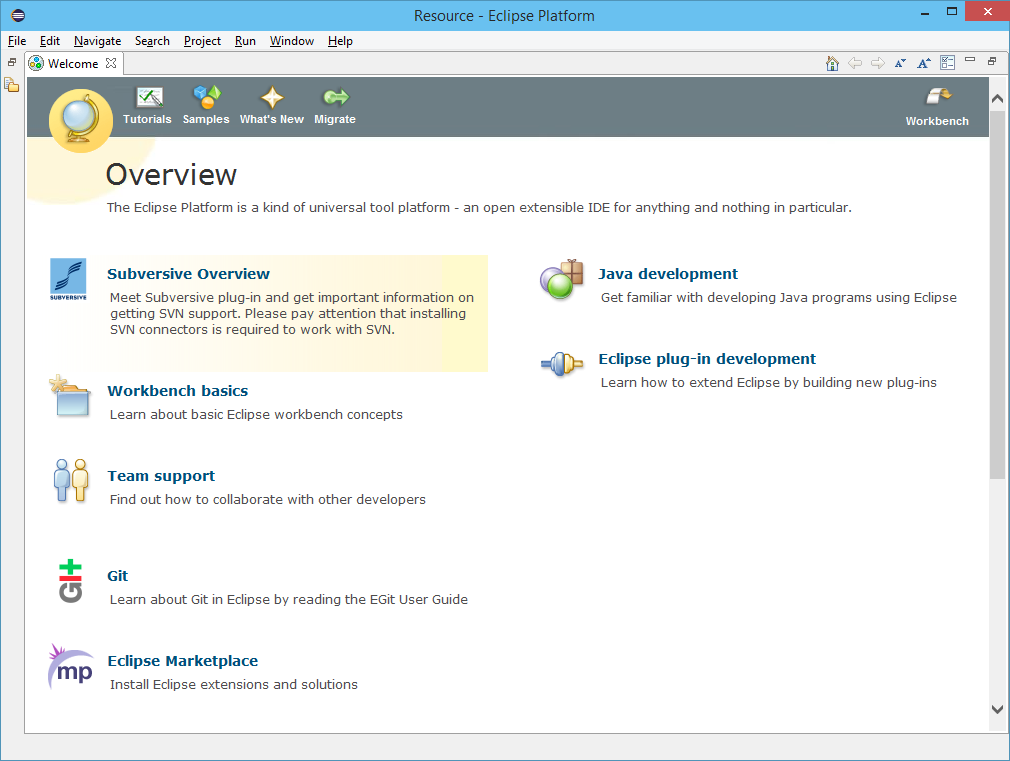Click the restore icon in the left trim
This screenshot has height=761, width=1010.
(12, 62)
